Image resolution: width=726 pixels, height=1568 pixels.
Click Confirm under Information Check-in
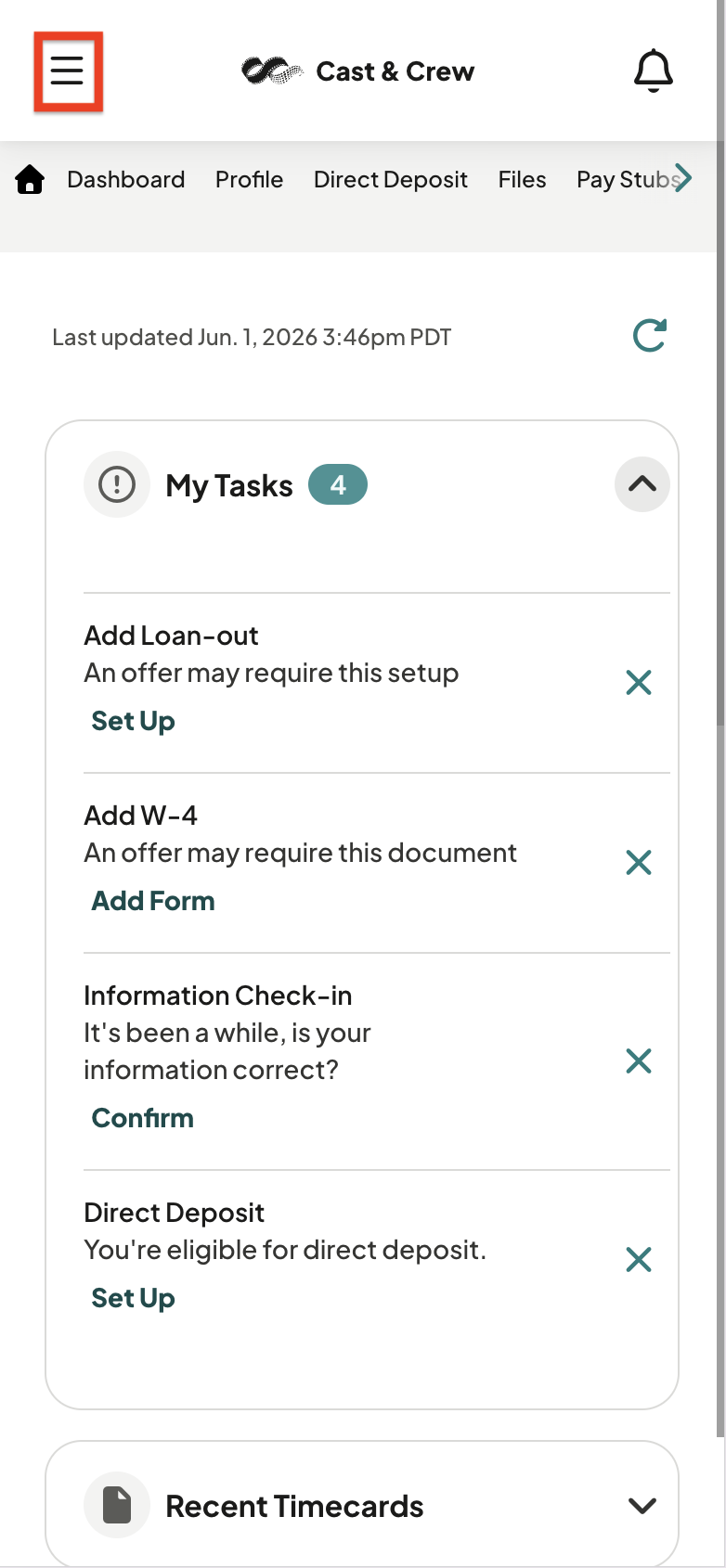tap(143, 1118)
